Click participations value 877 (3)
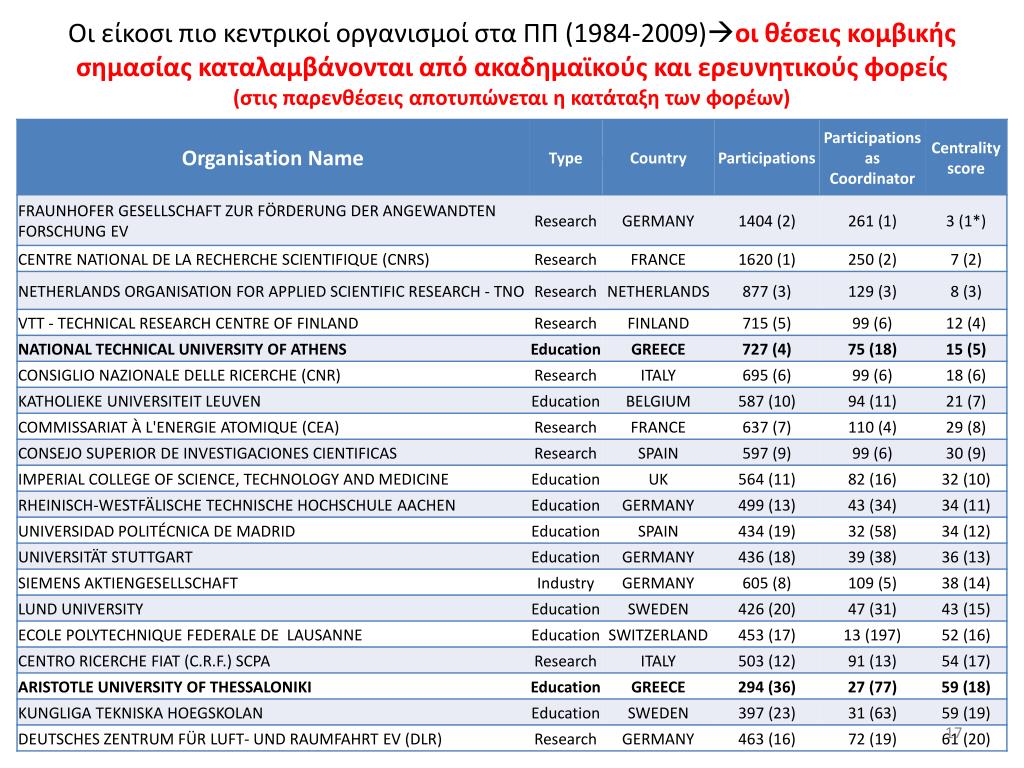 767,291
